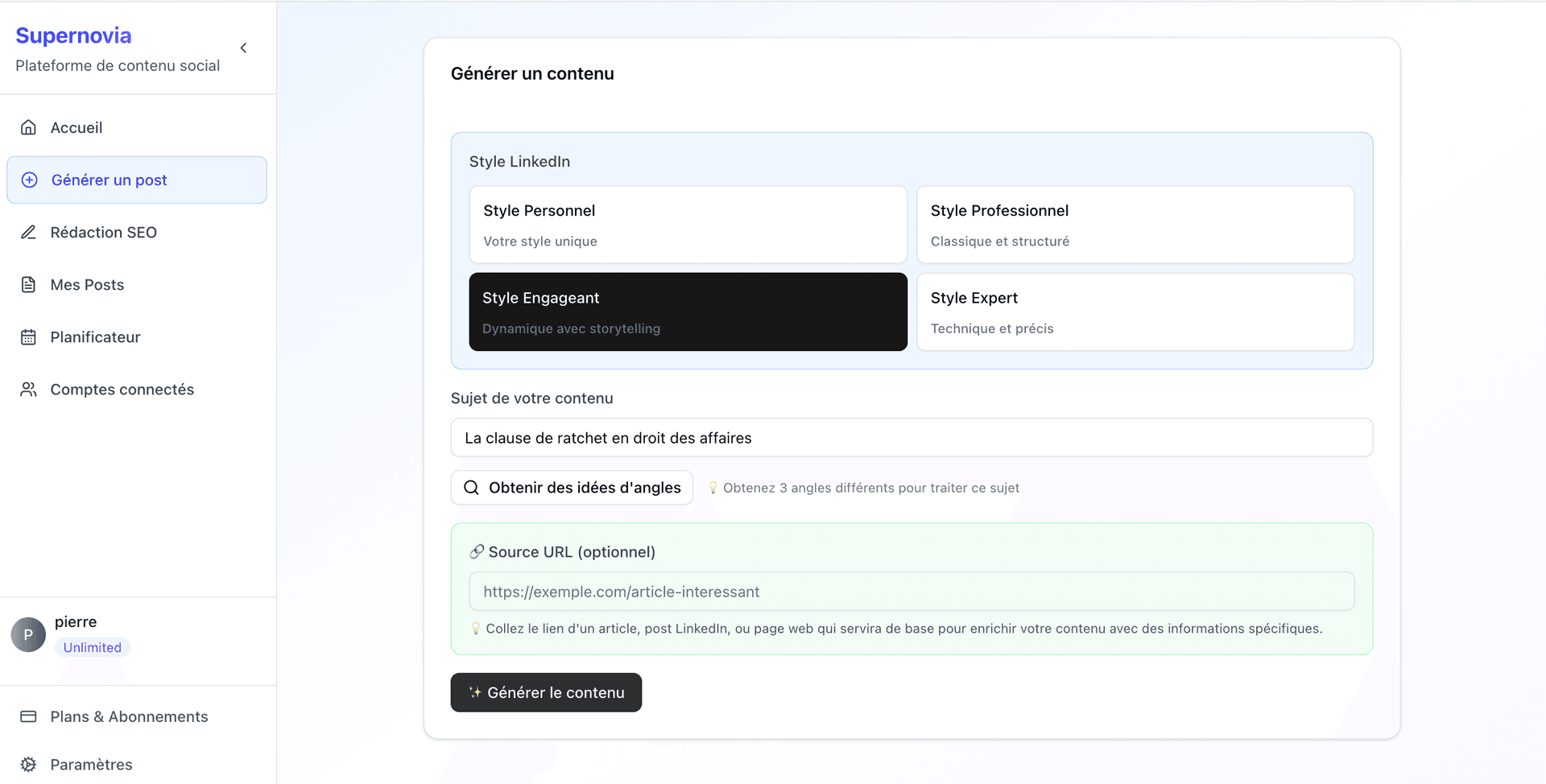1546x784 pixels.
Task: Click the plus-circle icon for Générer un post
Action: (x=30, y=180)
